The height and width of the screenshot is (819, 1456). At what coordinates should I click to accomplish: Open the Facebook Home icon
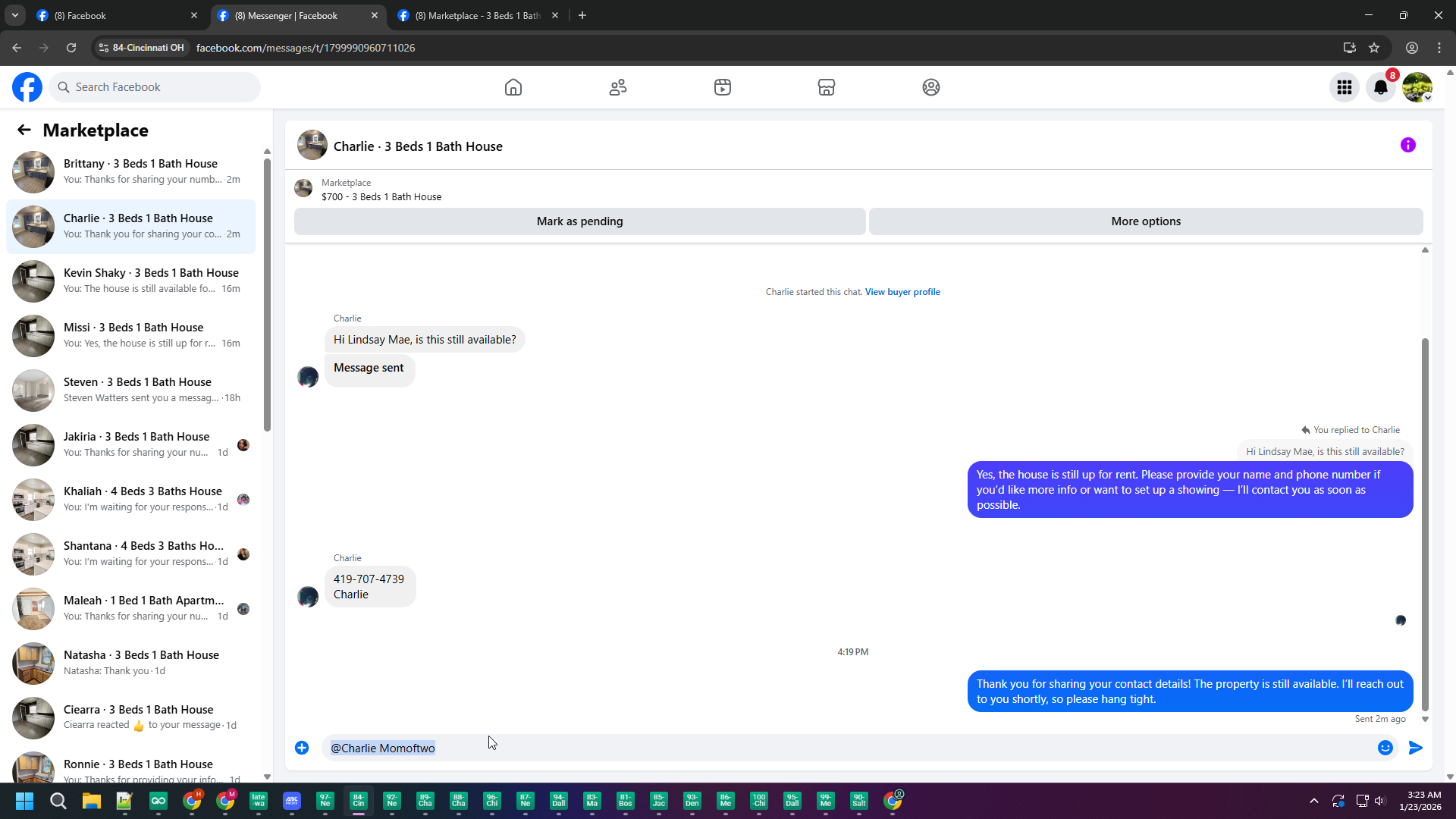click(x=513, y=87)
